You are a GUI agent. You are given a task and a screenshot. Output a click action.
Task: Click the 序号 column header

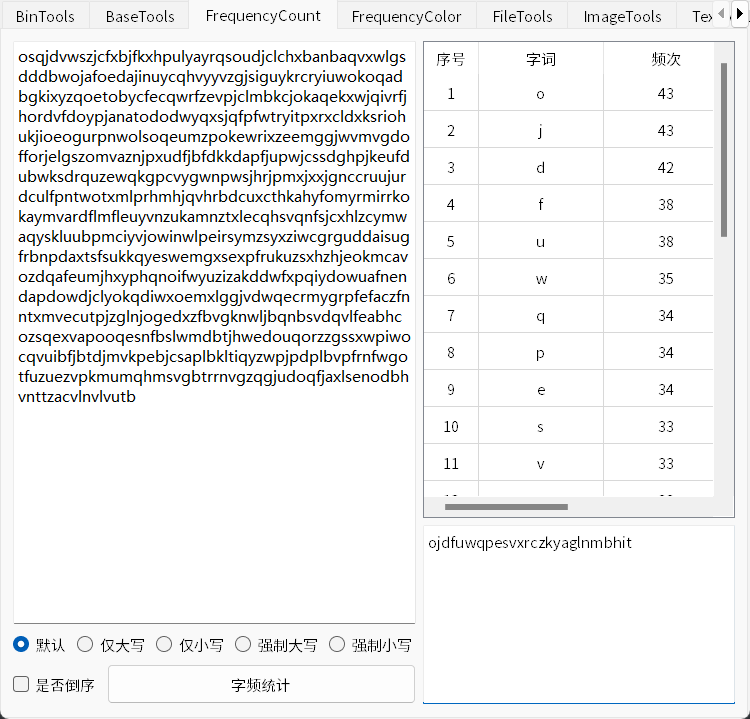tap(451, 59)
